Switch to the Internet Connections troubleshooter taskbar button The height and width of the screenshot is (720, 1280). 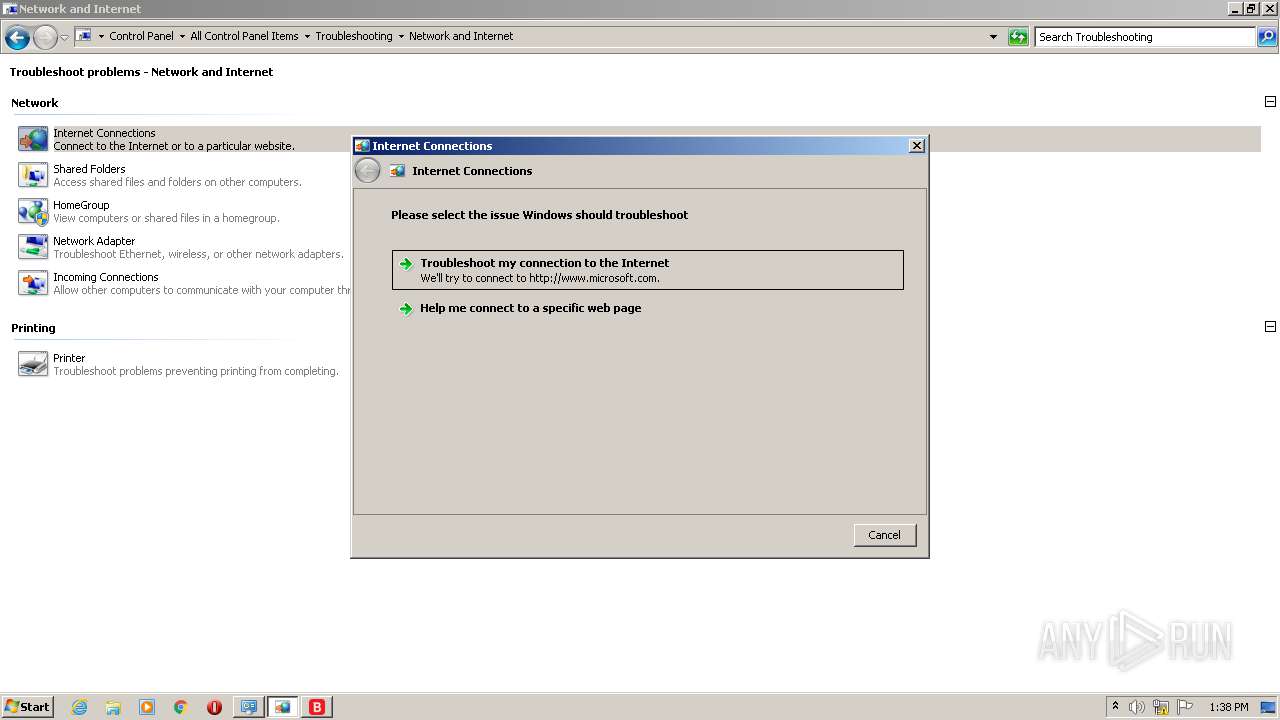pos(283,707)
